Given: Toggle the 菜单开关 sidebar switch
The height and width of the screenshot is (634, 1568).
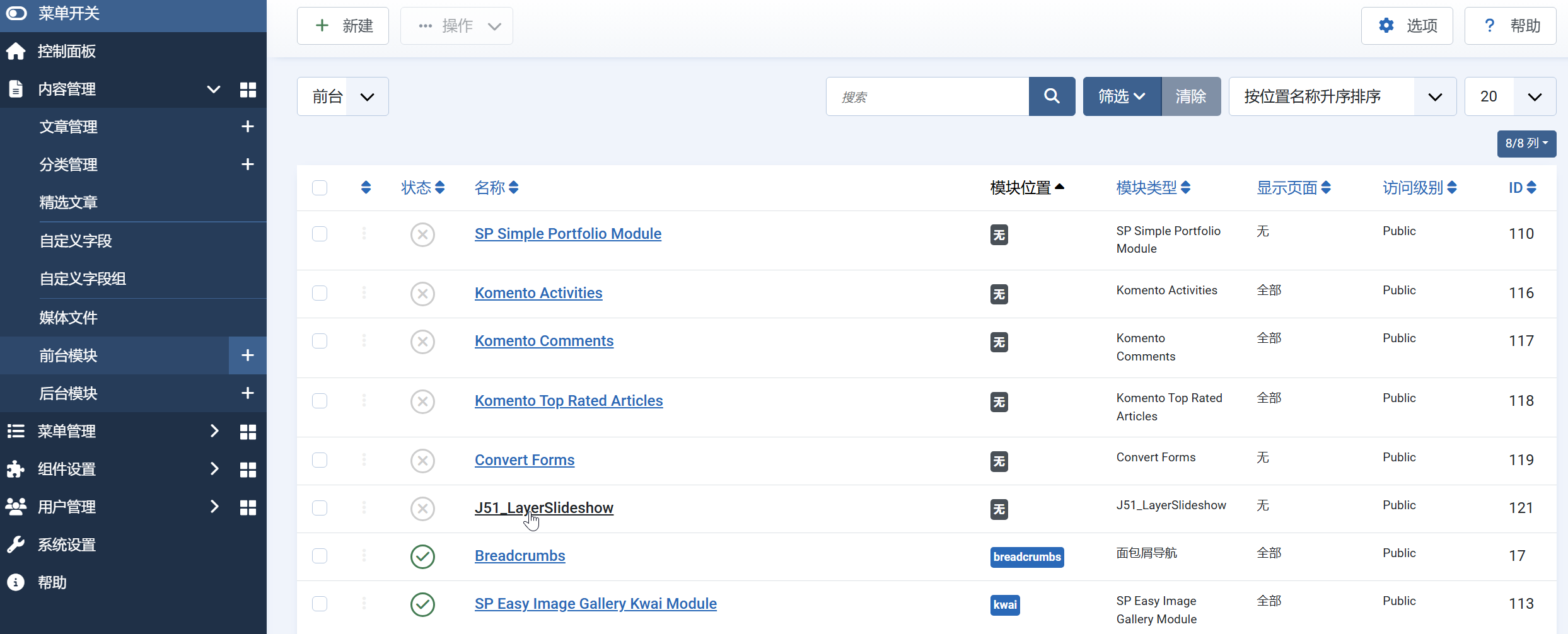Looking at the screenshot, I should [17, 13].
